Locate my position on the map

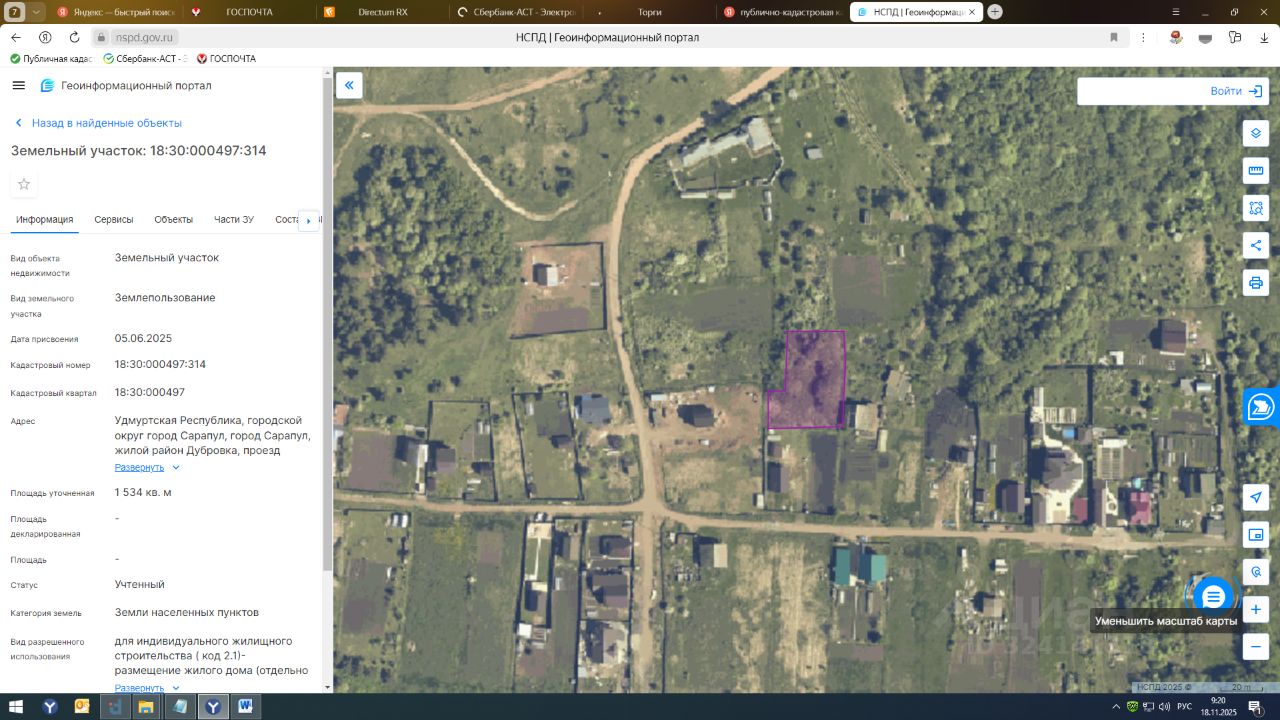(x=1256, y=498)
